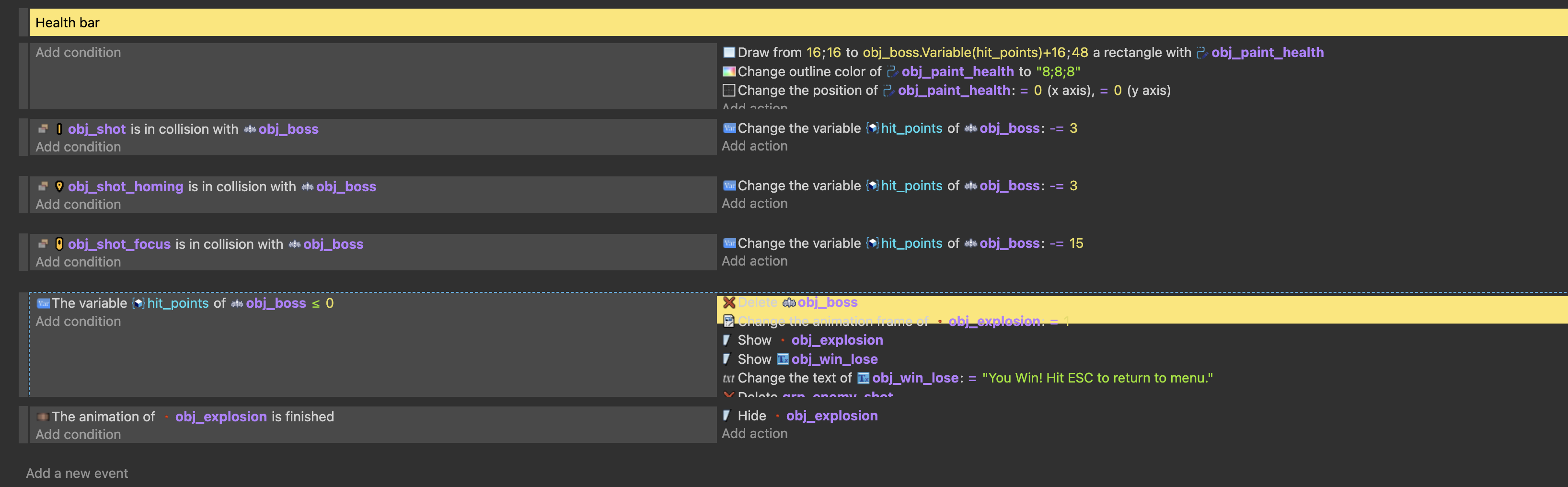The width and height of the screenshot is (1568, 487).
Task: Click variable icon in obj_shot_homing row action
Action: 728,186
